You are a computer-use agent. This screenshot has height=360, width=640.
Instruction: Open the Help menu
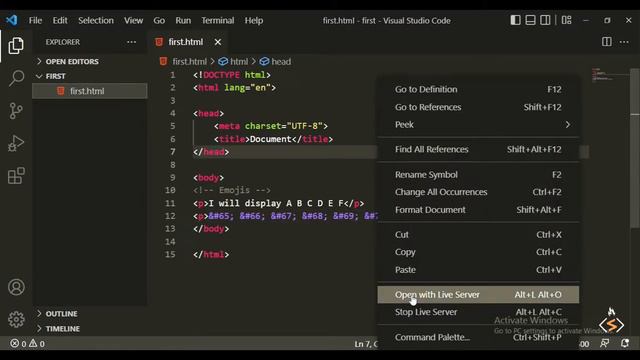coord(253,20)
